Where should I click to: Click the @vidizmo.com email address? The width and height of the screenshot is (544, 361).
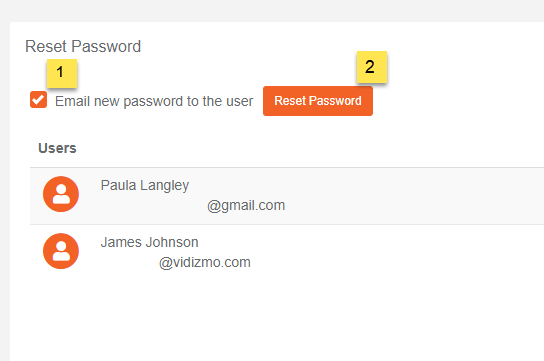click(x=205, y=262)
